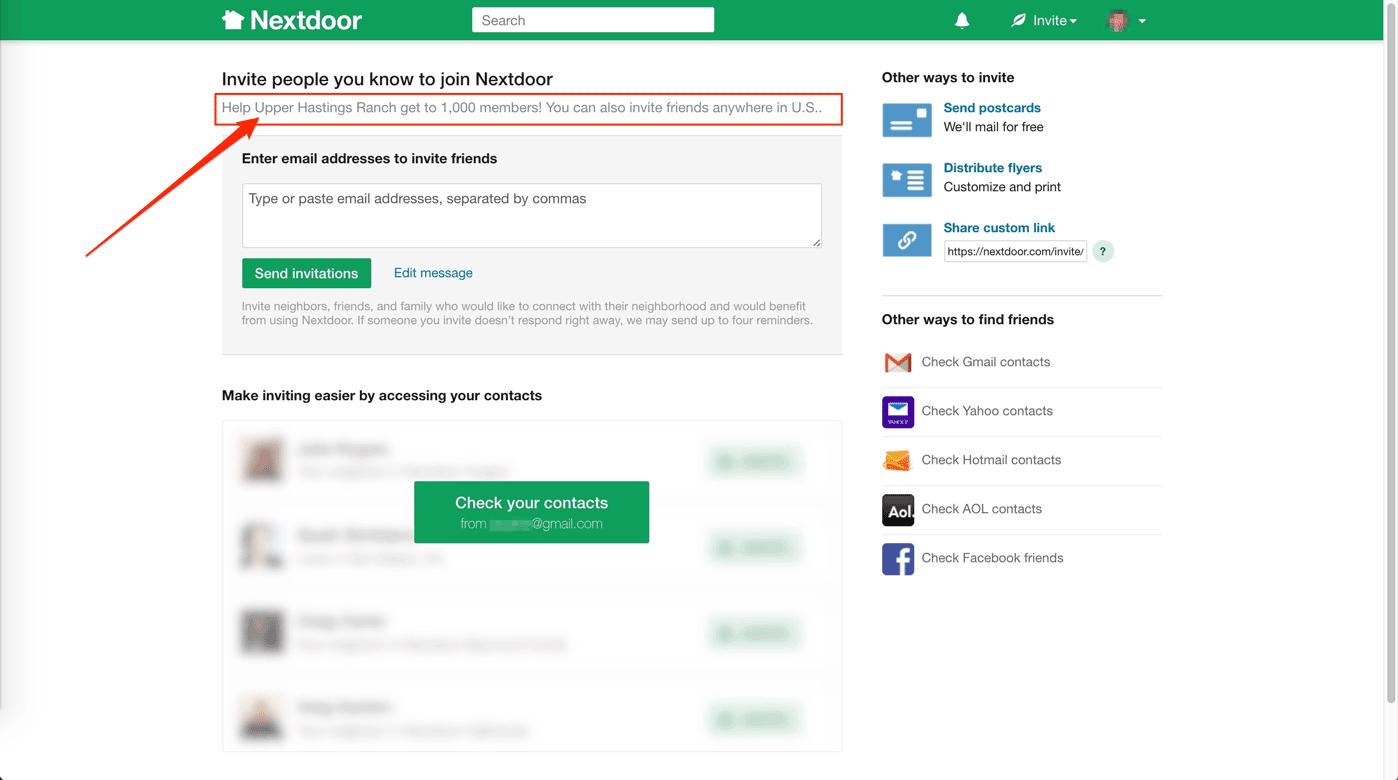Click the Facebook friends icon
Image resolution: width=1398 pixels, height=780 pixels.
pyautogui.click(x=898, y=558)
